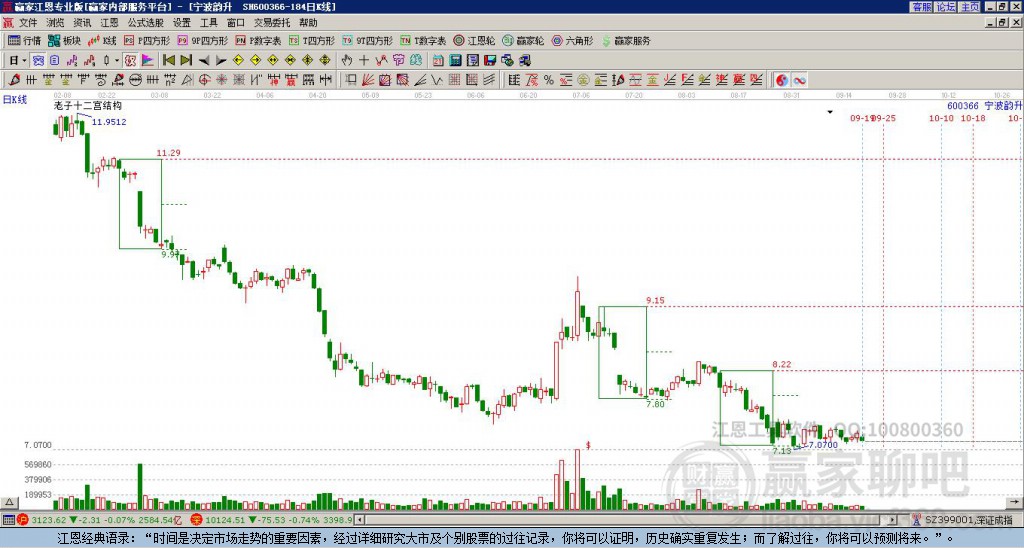
Task: Open the 公式选股 menu
Action: point(146,22)
